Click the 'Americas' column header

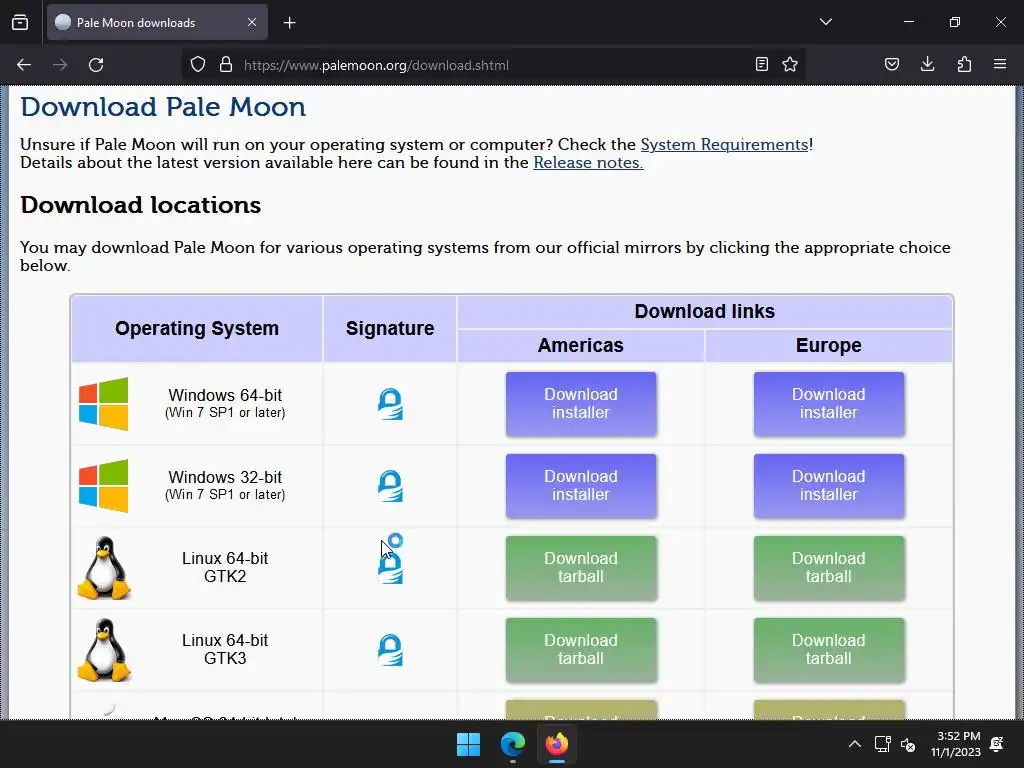click(x=581, y=345)
